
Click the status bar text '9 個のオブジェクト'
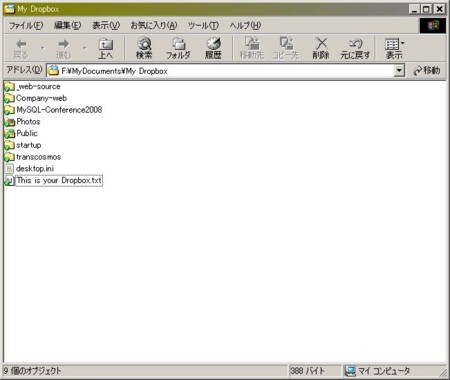point(33,371)
